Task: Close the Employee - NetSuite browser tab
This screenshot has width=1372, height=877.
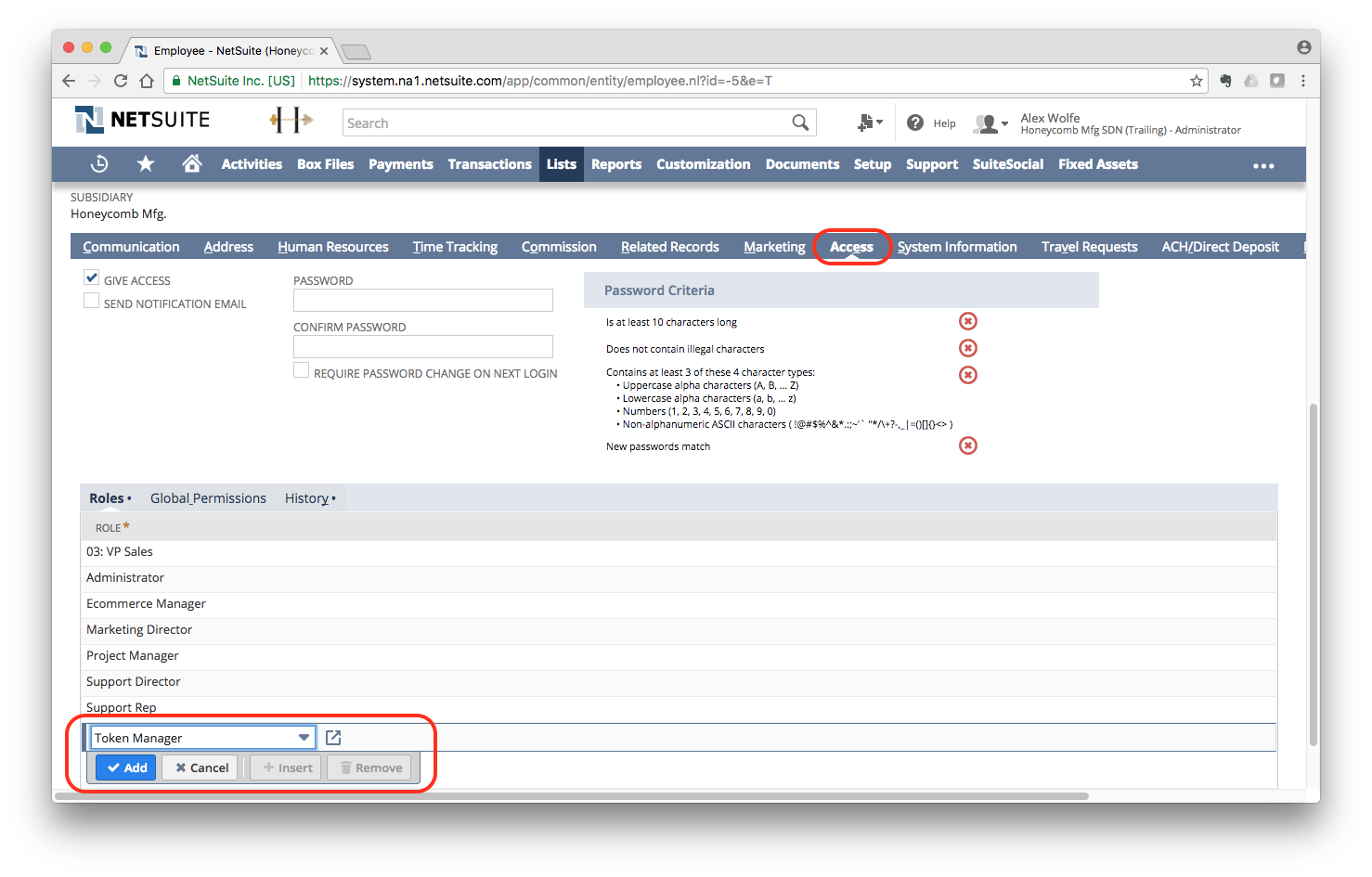Action: pyautogui.click(x=324, y=51)
